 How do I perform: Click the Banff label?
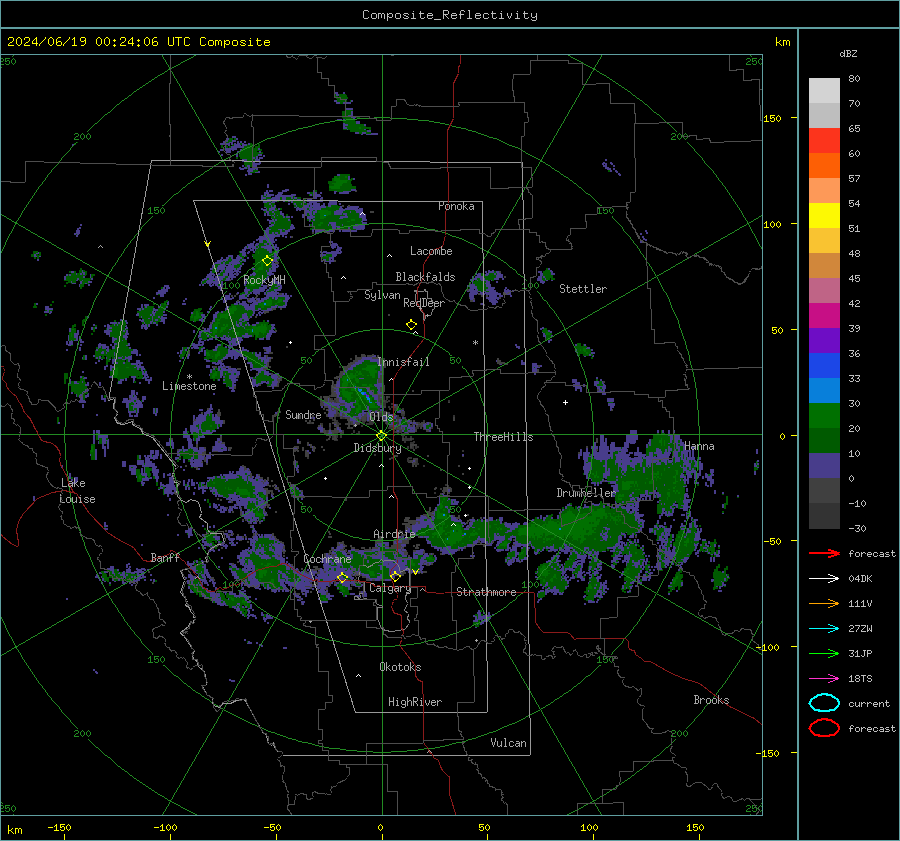(x=165, y=557)
